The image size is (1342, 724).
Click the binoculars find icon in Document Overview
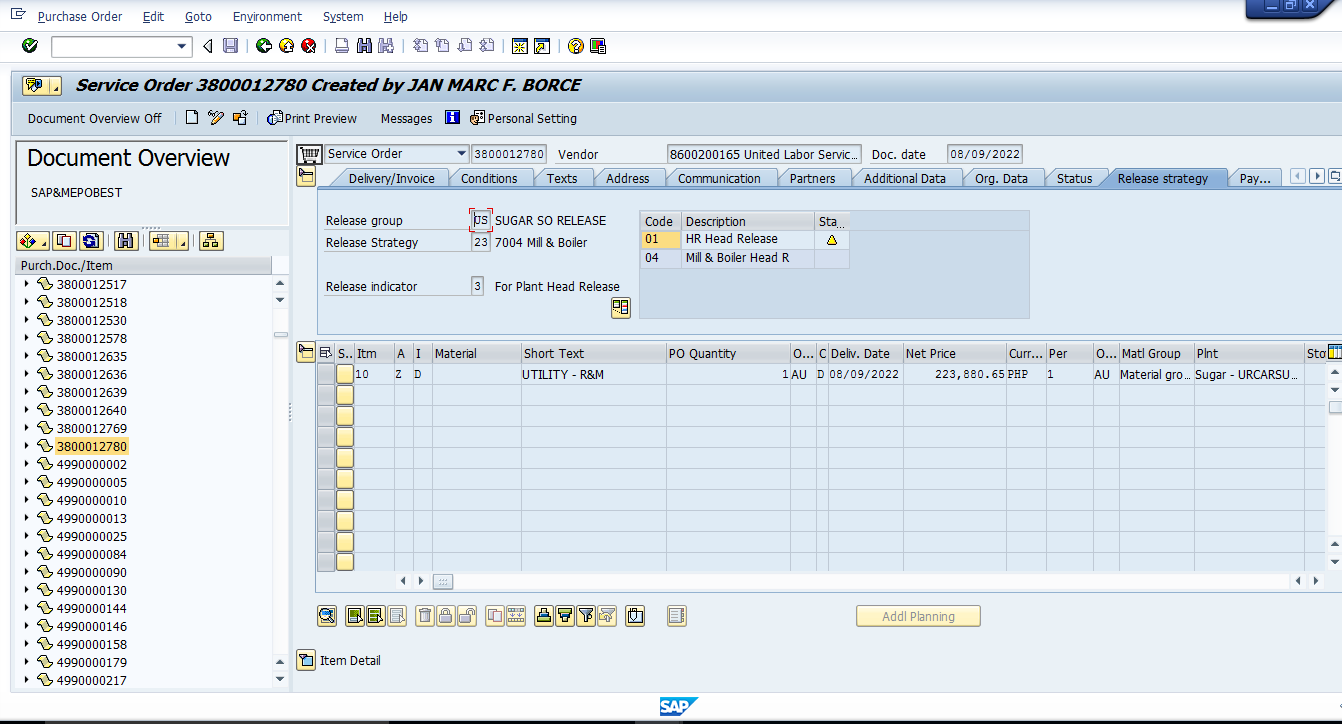coord(126,241)
